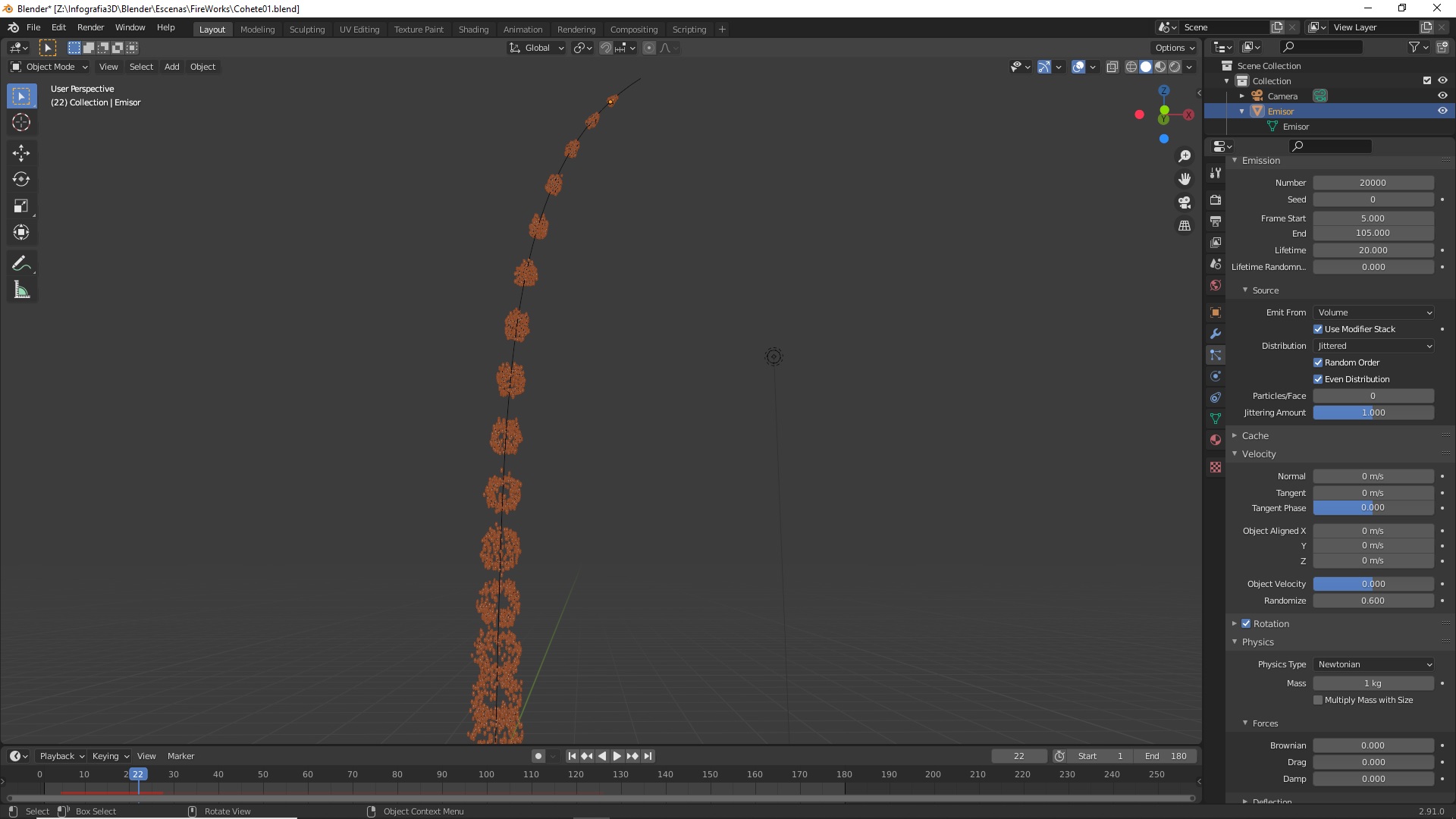Expand the Cache panel

click(1255, 435)
